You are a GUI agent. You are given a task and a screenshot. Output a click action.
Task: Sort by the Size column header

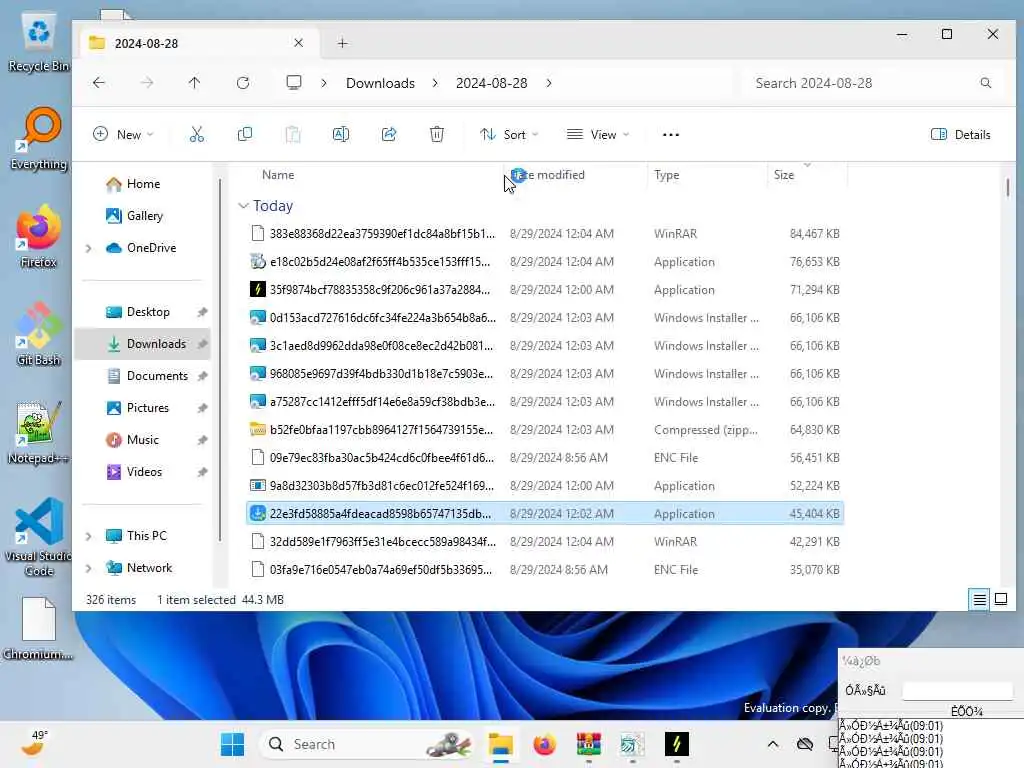tap(784, 175)
